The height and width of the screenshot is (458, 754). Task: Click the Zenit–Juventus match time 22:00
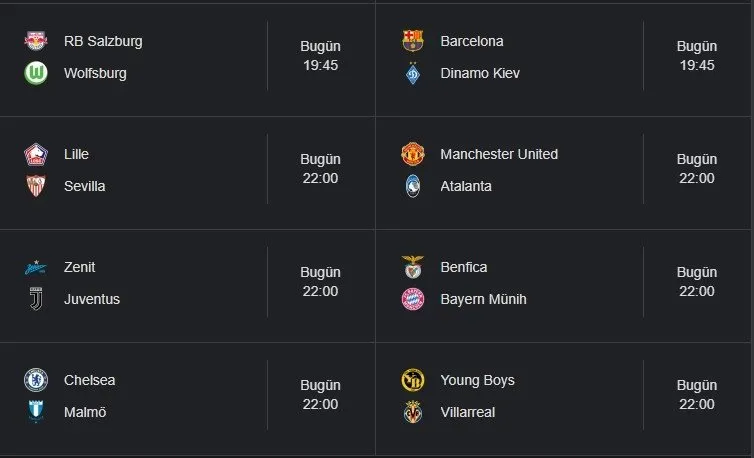(x=320, y=291)
